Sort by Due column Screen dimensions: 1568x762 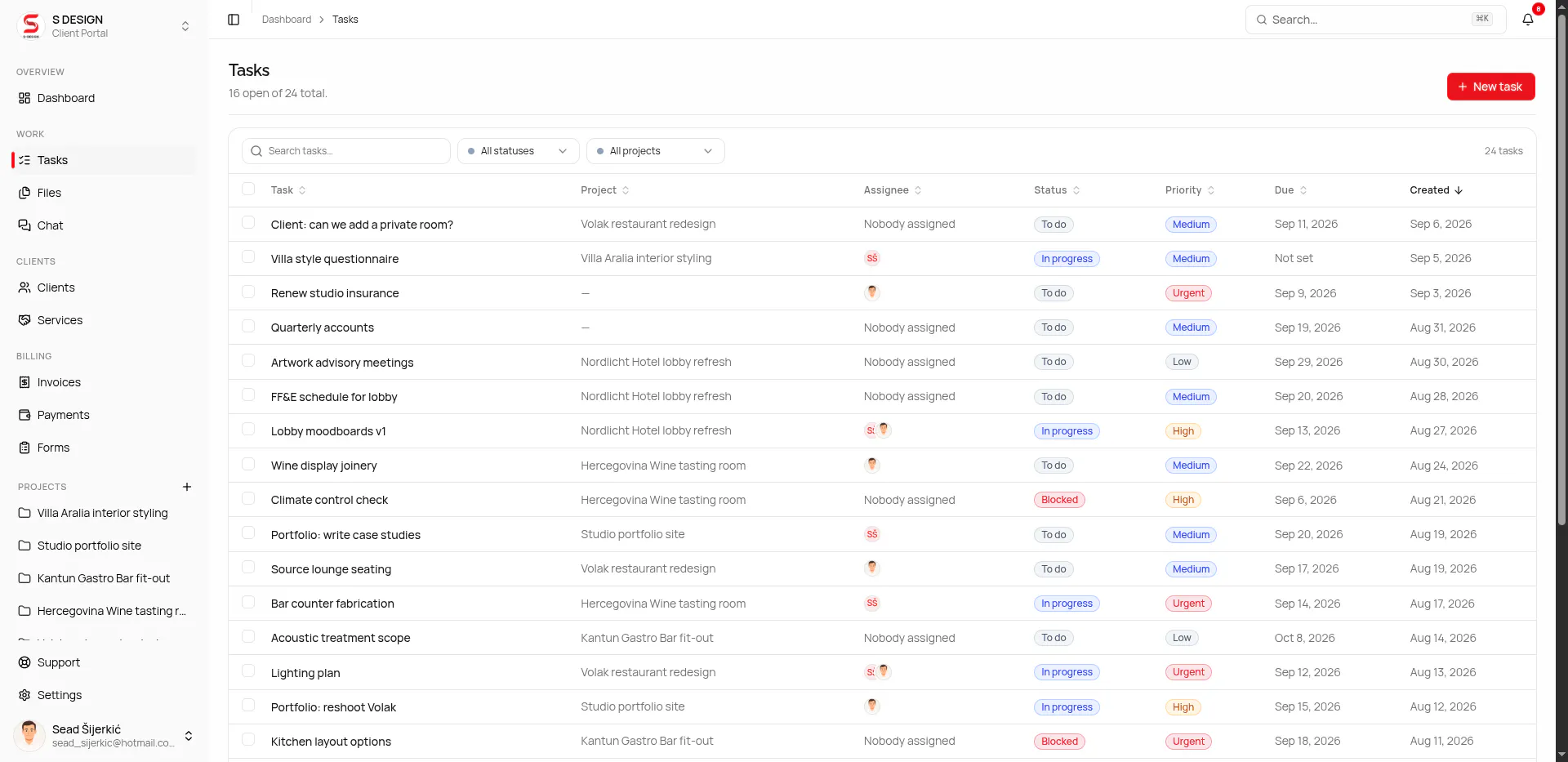[x=1290, y=190]
